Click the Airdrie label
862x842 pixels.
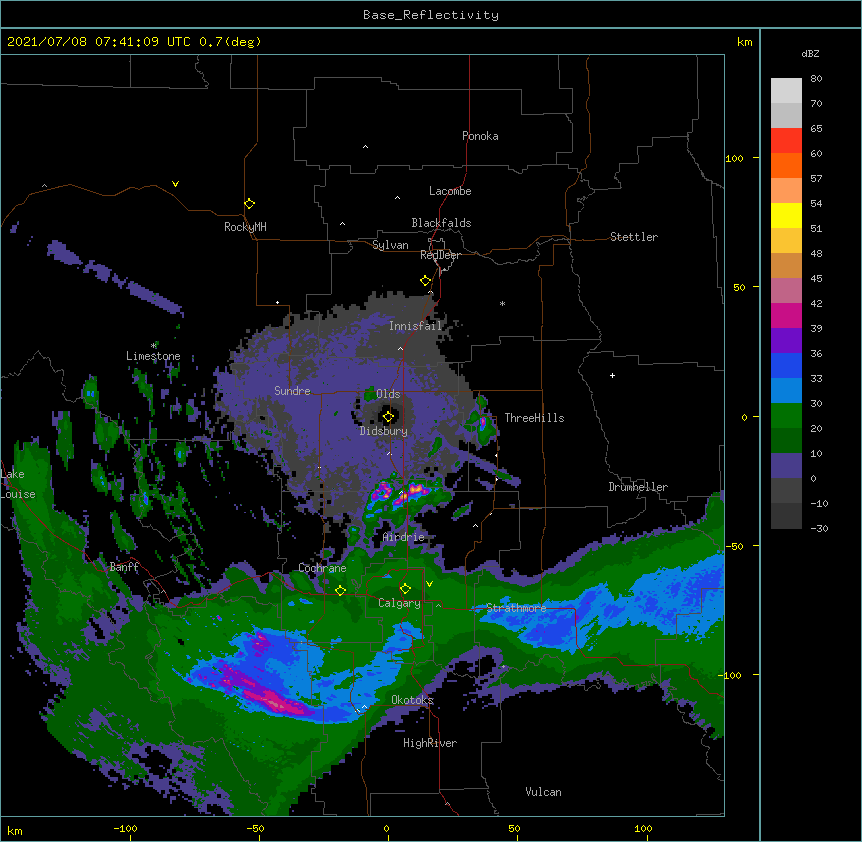[x=404, y=537]
